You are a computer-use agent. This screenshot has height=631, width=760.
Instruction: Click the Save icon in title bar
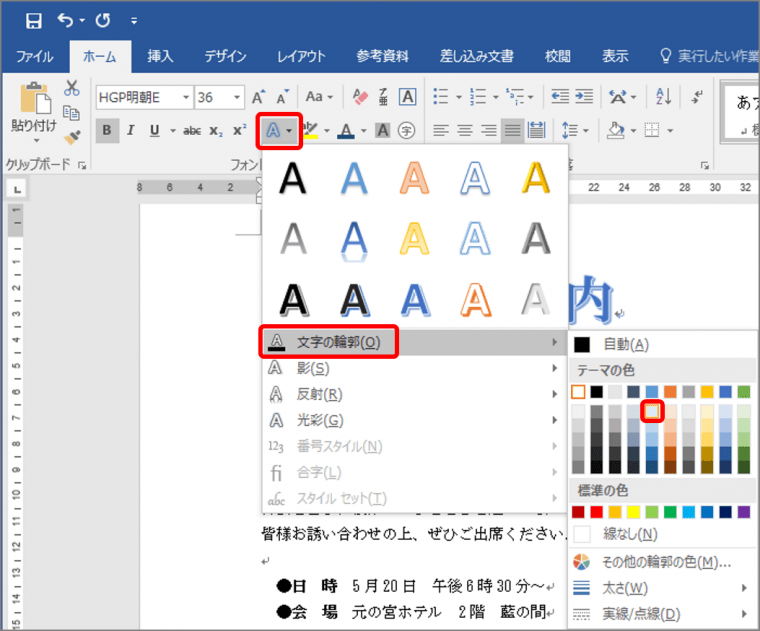33,20
